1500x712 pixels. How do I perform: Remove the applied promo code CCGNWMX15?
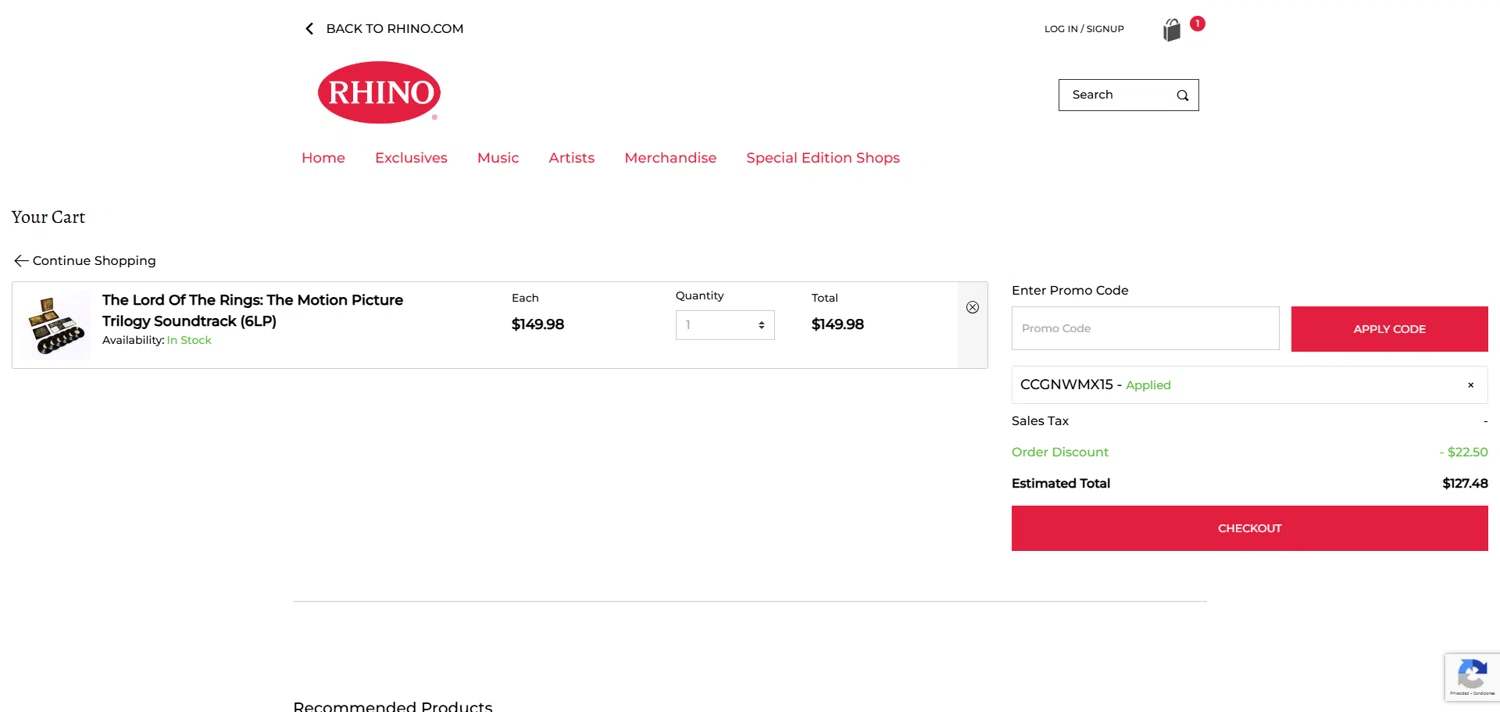point(1470,385)
